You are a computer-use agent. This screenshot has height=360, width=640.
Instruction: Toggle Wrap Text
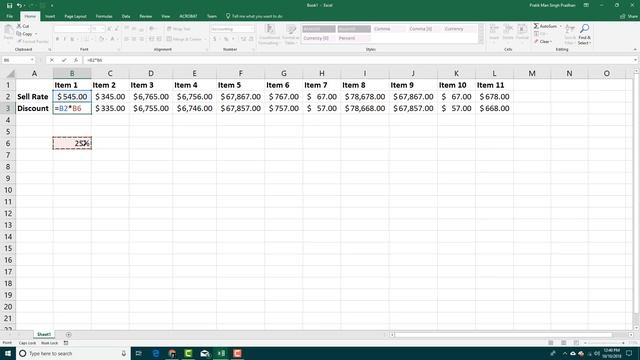[x=178, y=29]
